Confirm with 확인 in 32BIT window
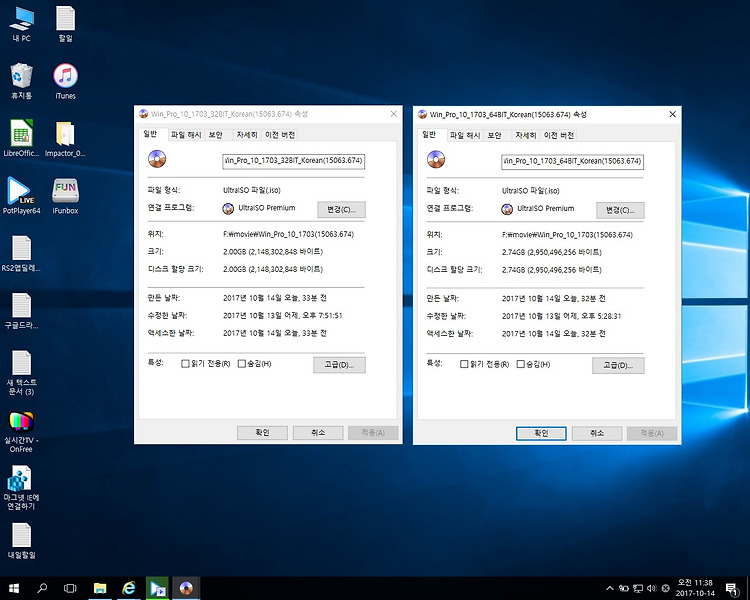The width and height of the screenshot is (750, 600). point(262,433)
